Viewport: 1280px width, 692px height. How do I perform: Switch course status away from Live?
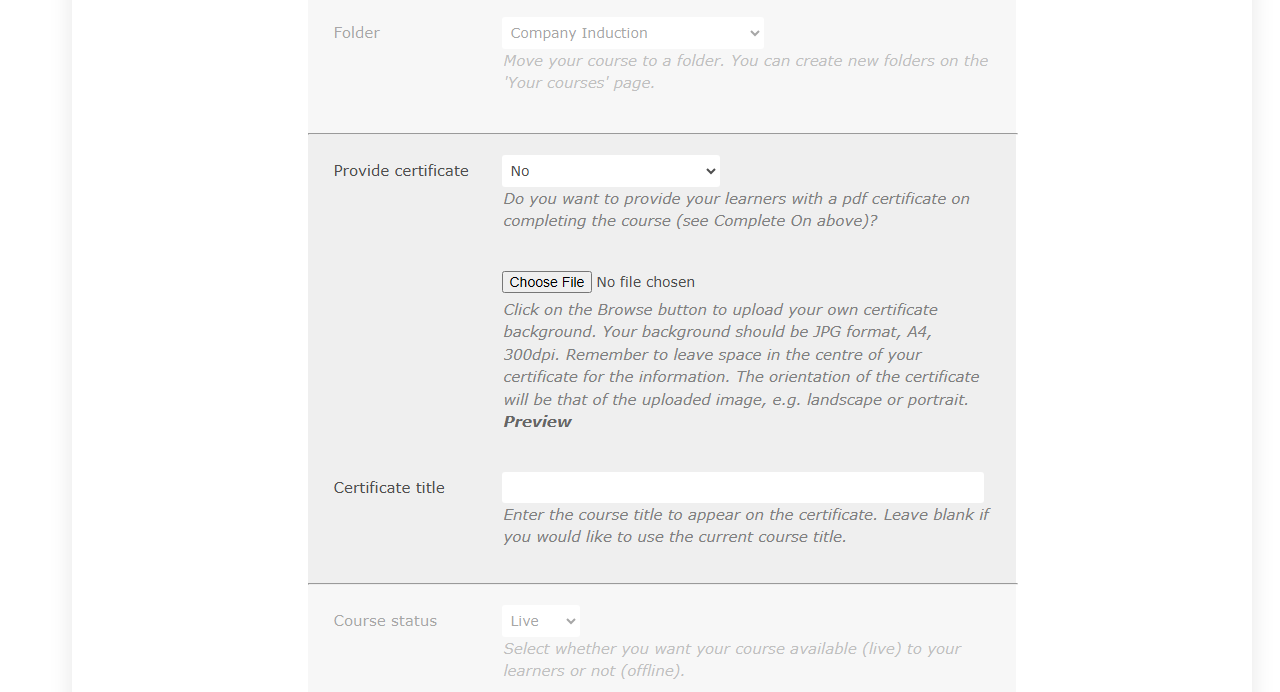click(x=540, y=621)
